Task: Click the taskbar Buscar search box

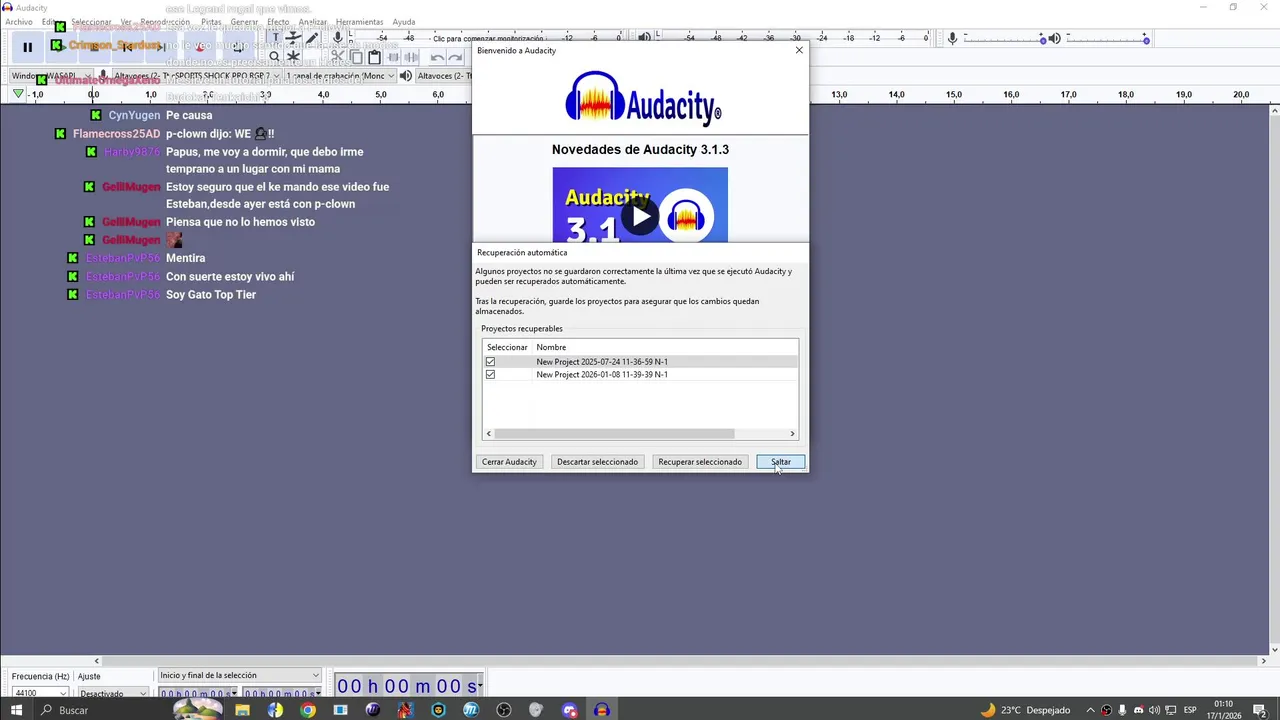Action: coord(100,710)
